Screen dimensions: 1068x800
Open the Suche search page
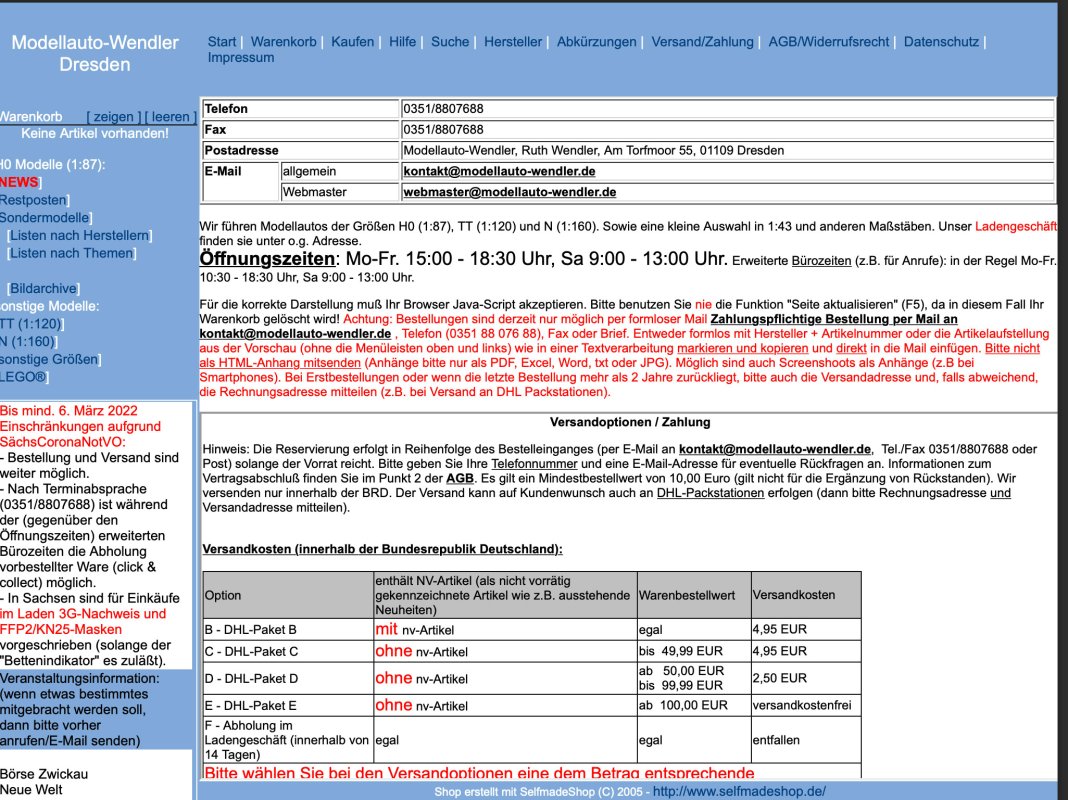coord(450,42)
